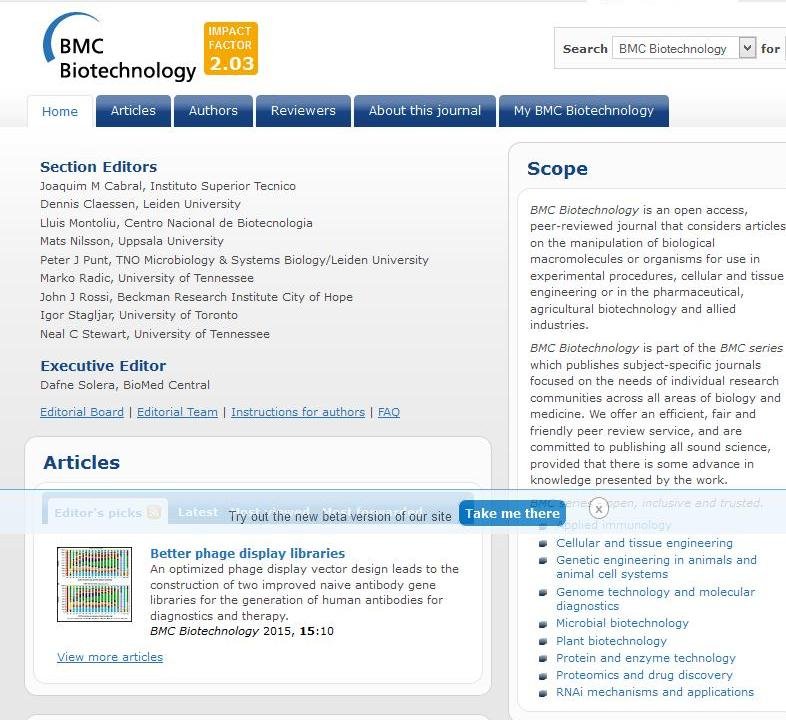This screenshot has width=786, height=720.
Task: Open the Reviewers tab
Action: pyautogui.click(x=303, y=111)
